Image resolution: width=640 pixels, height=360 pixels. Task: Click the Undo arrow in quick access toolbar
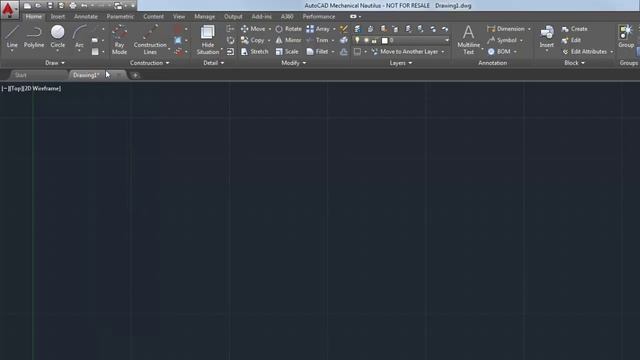pos(84,6)
